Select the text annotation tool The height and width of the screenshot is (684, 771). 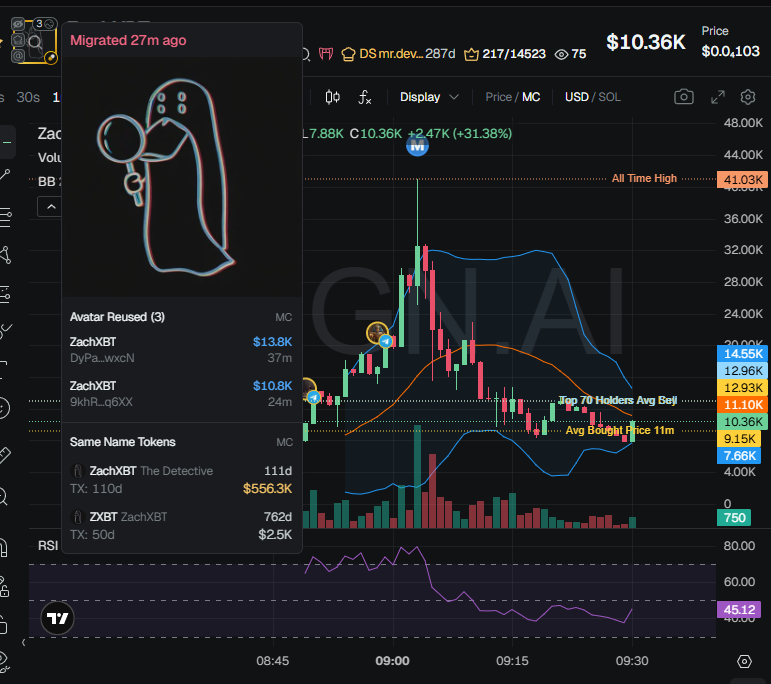(x=3, y=369)
